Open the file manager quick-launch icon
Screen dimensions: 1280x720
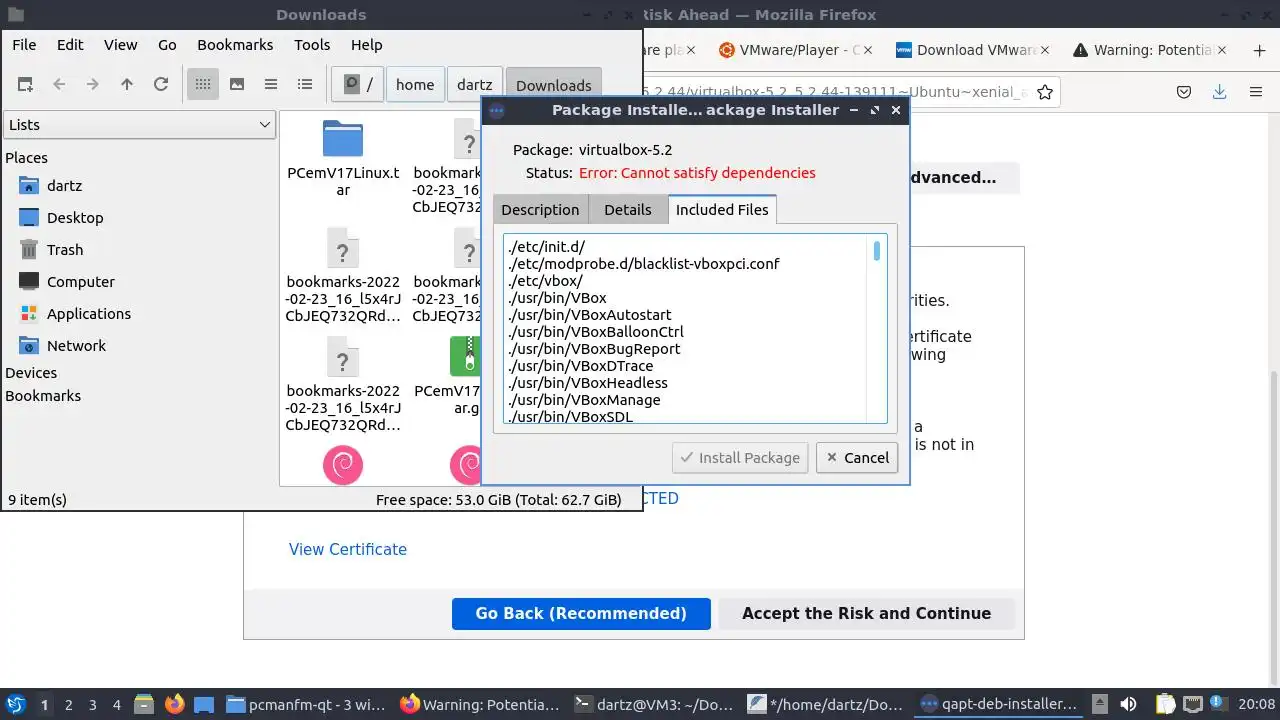click(x=143, y=705)
